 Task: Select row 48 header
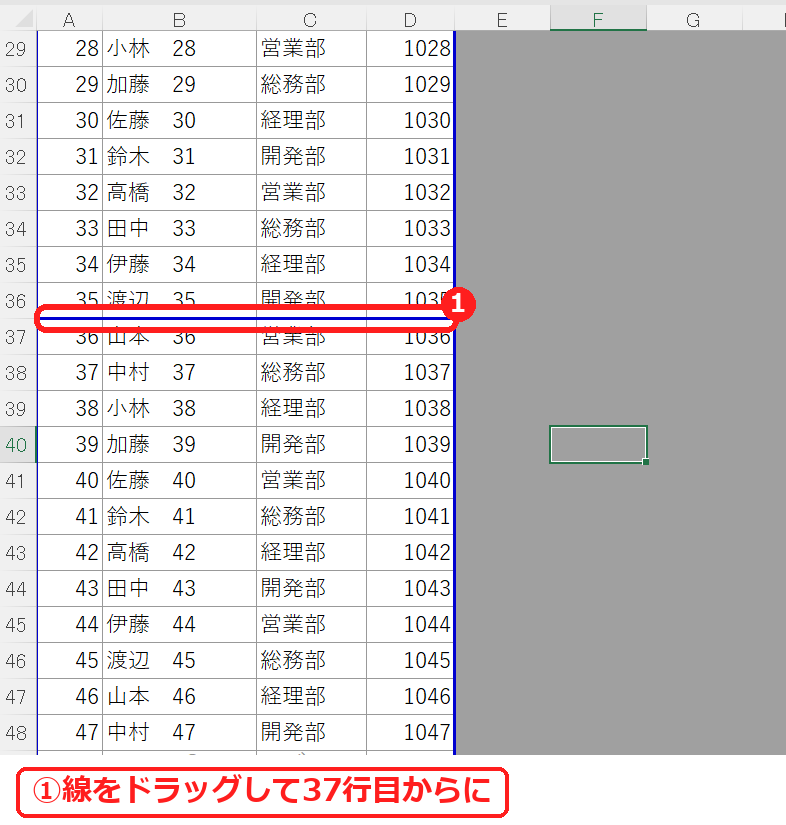click(18, 732)
